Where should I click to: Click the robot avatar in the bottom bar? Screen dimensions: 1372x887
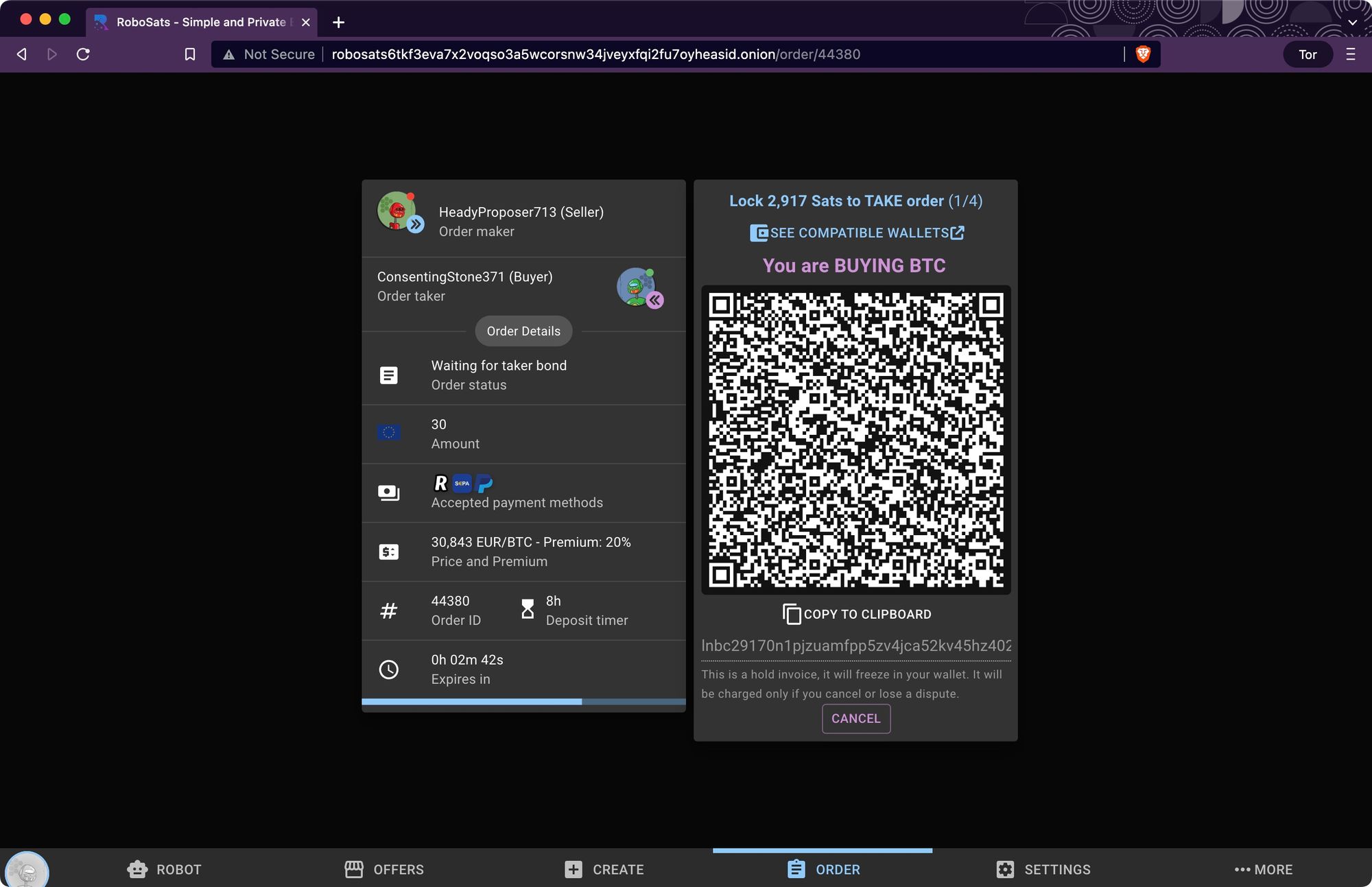(27, 870)
